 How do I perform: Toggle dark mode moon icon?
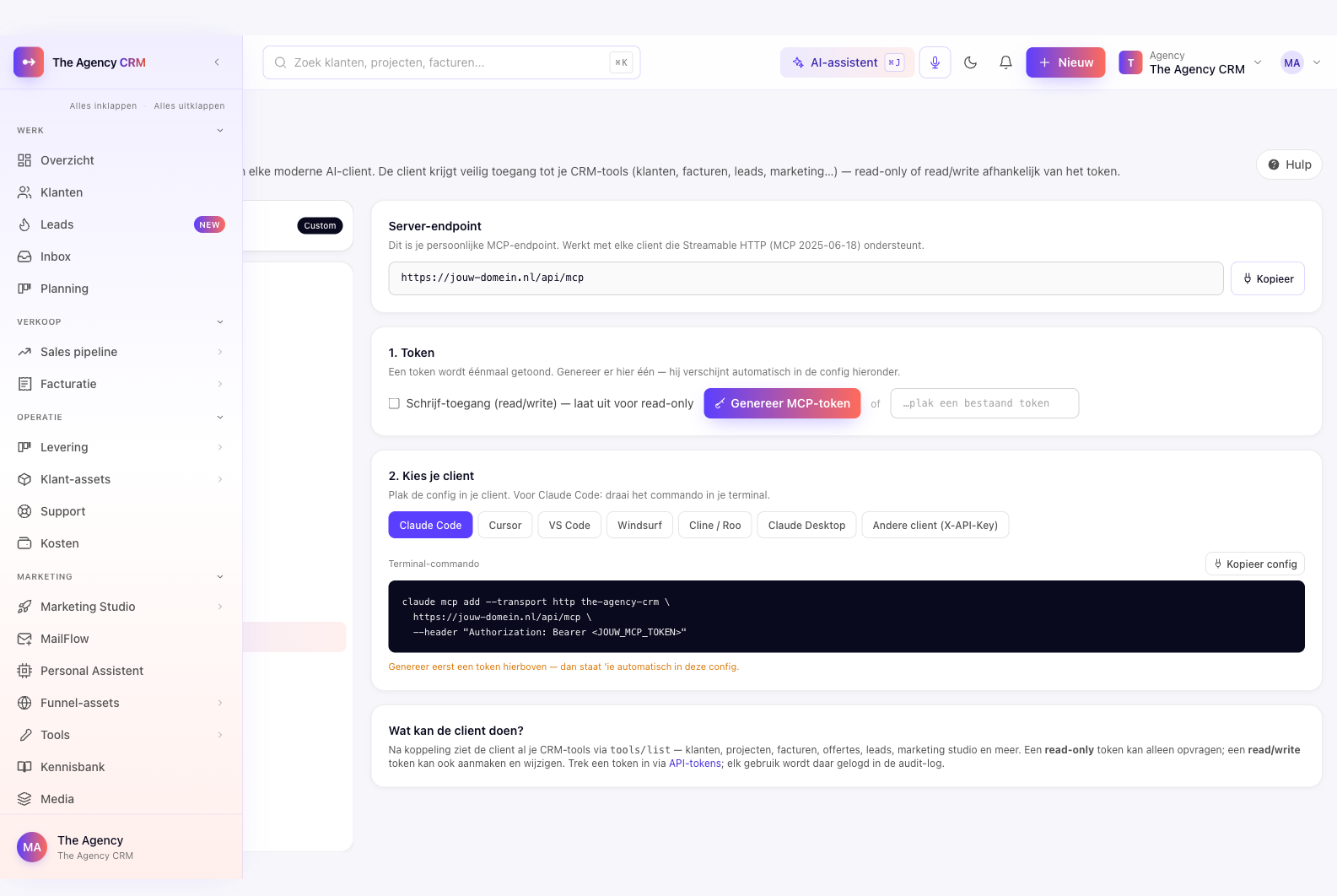coord(970,62)
